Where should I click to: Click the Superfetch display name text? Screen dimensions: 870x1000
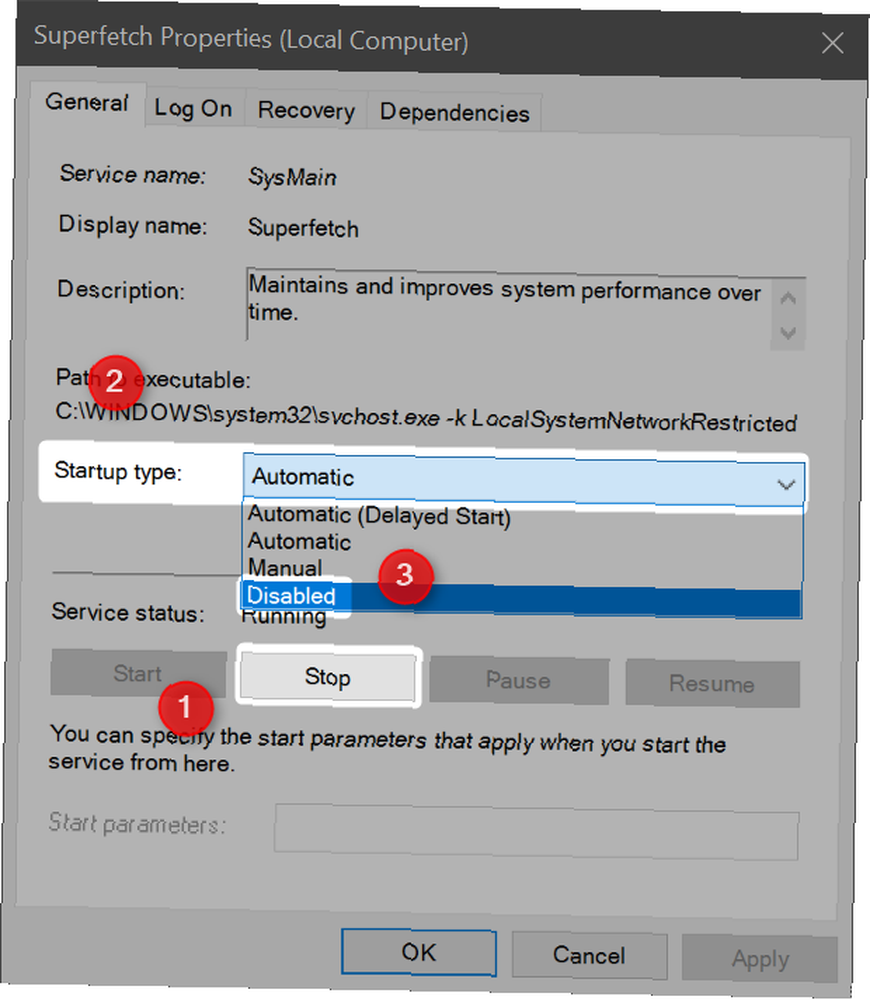[303, 228]
